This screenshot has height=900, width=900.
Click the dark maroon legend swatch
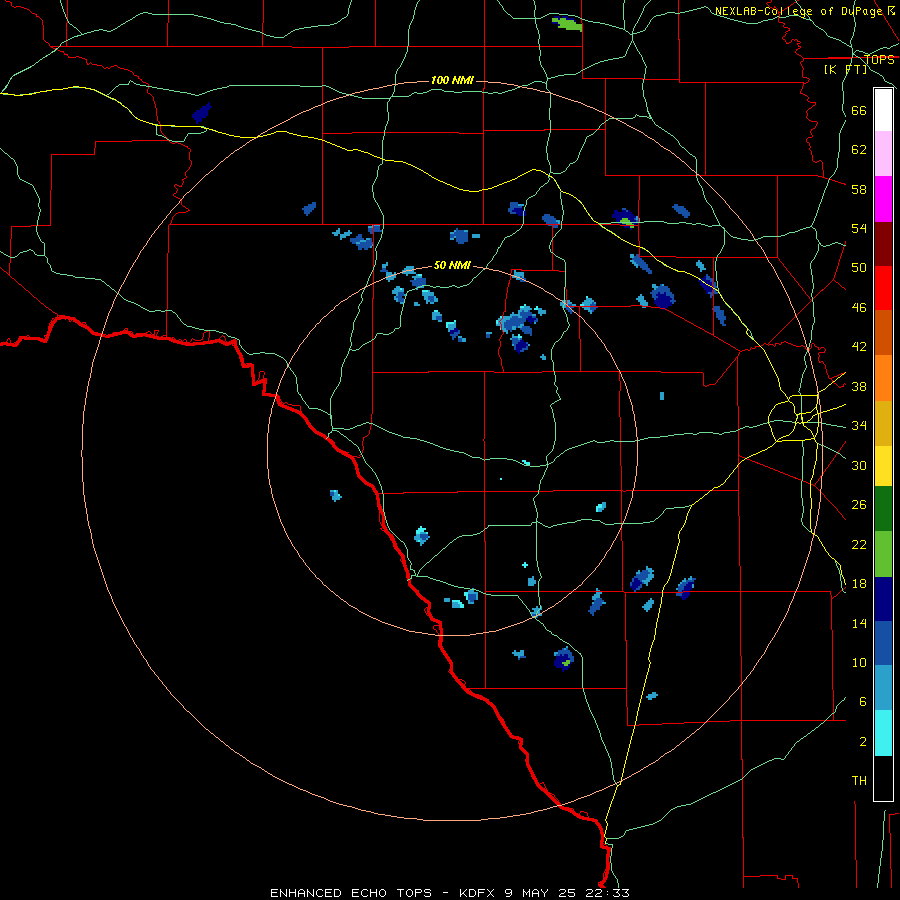pyautogui.click(x=883, y=244)
